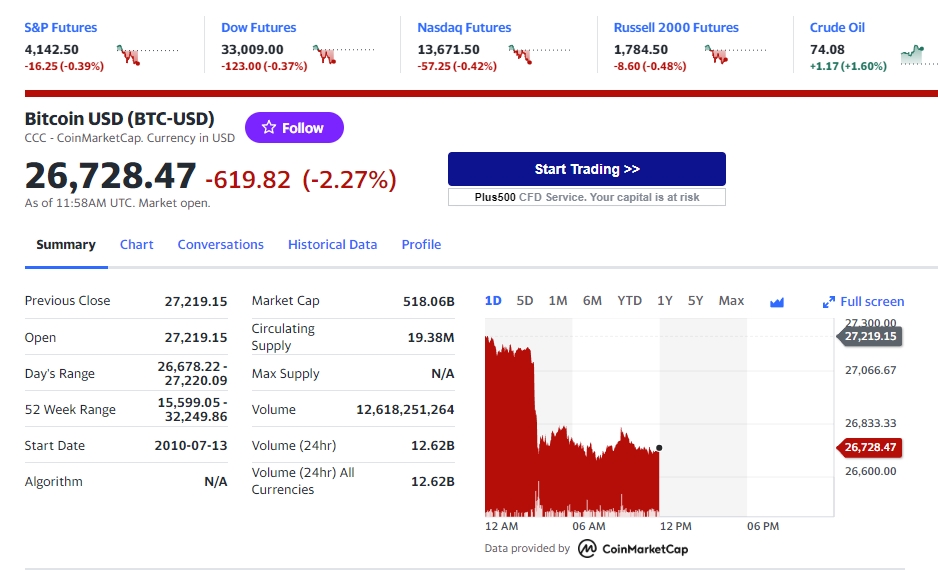Click the Dow Futures price 33,009.00
938x570 pixels.
click(x=252, y=50)
